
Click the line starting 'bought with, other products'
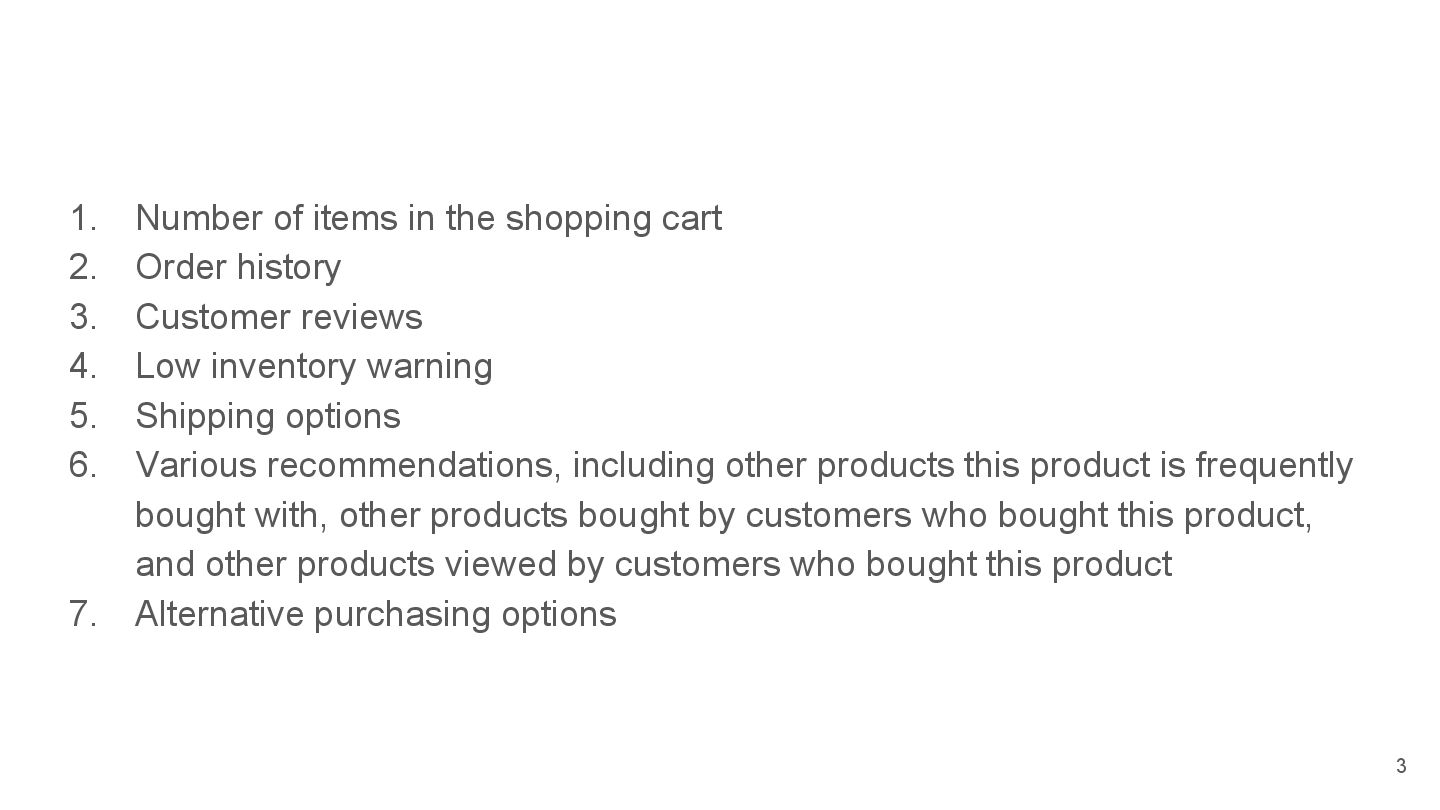pos(724,515)
